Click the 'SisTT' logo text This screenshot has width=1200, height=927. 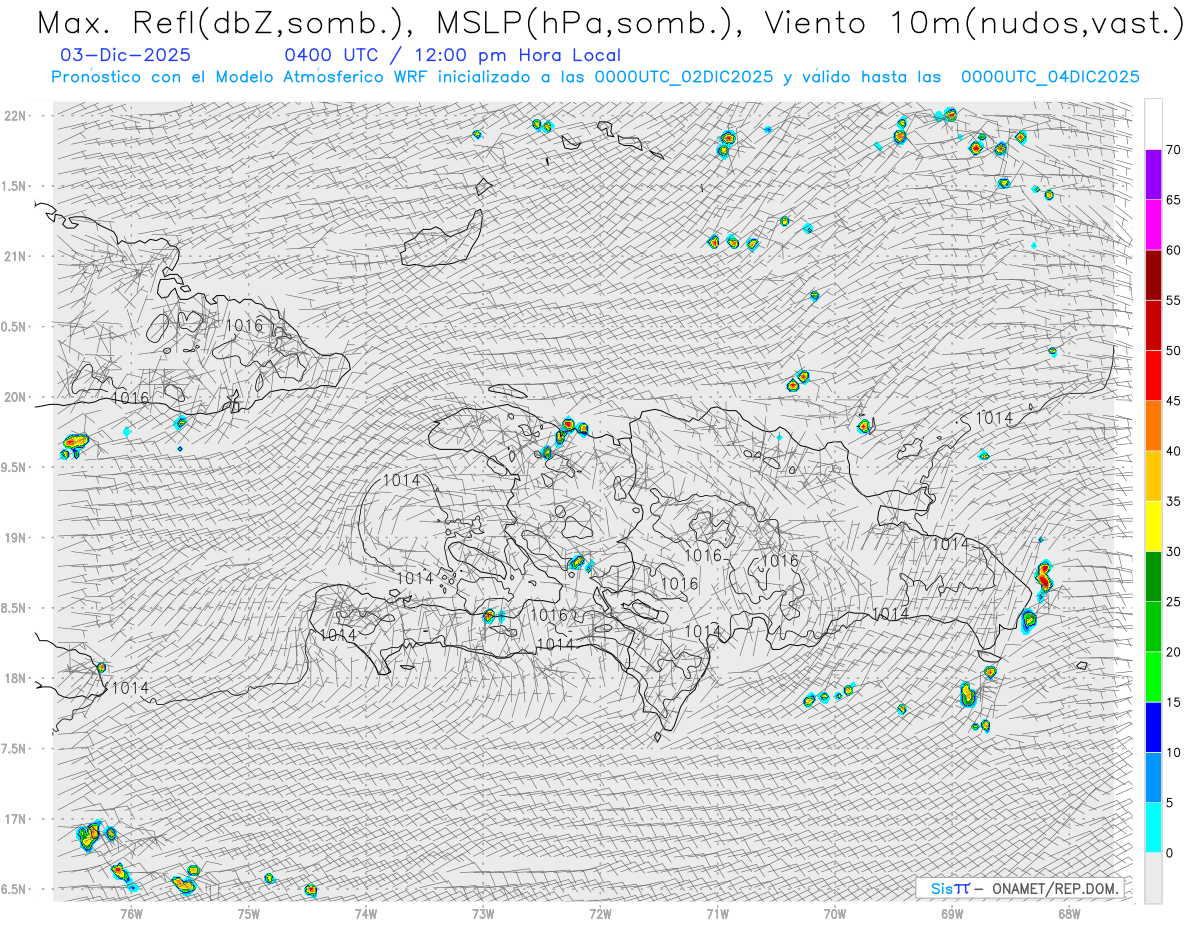pyautogui.click(x=950, y=888)
